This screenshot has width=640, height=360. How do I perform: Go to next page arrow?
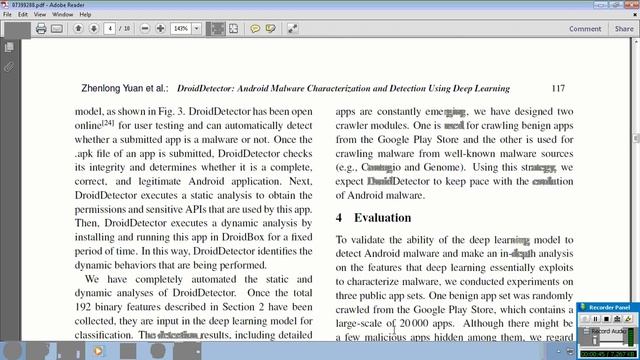click(93, 28)
